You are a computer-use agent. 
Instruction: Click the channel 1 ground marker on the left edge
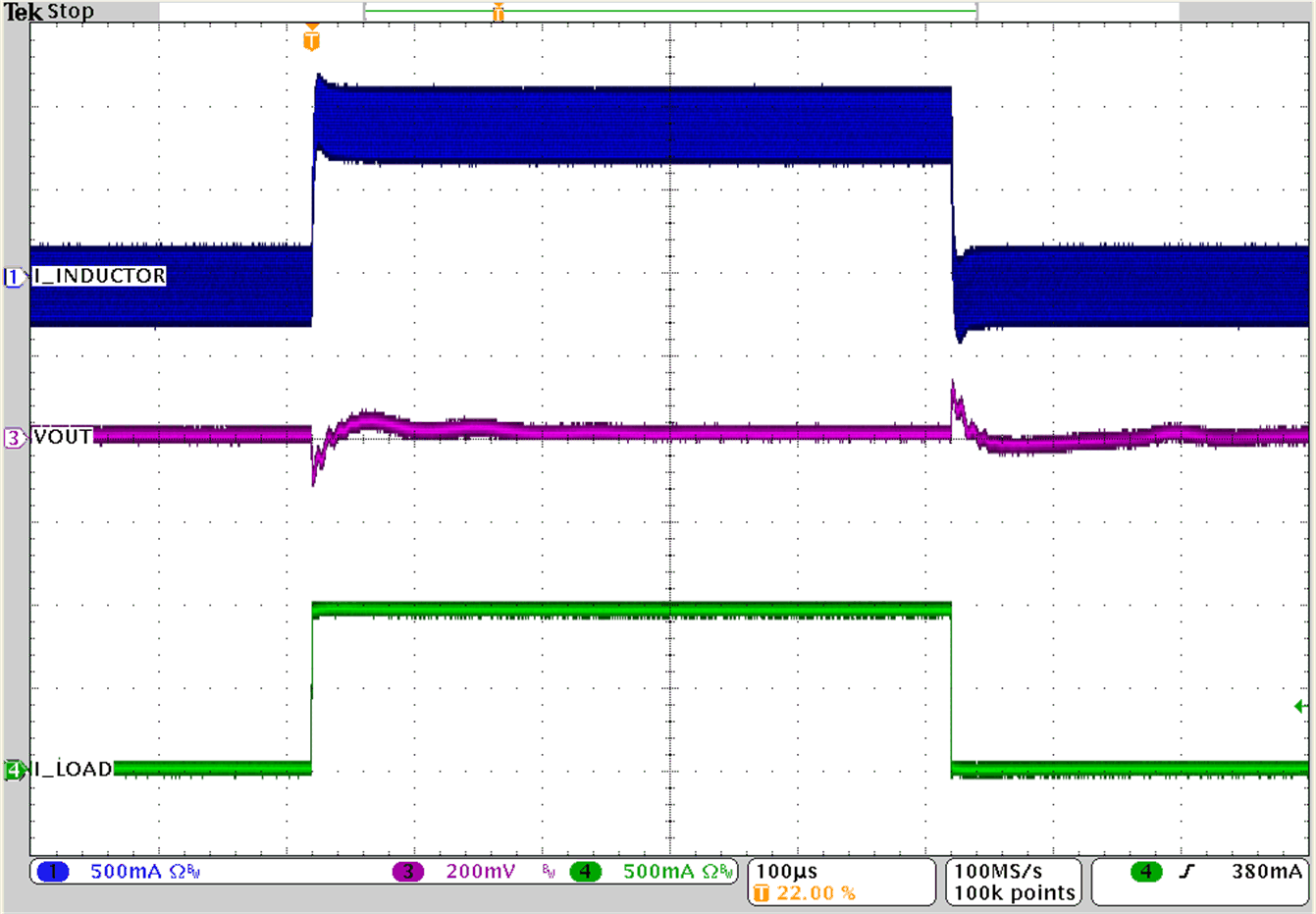pos(14,278)
